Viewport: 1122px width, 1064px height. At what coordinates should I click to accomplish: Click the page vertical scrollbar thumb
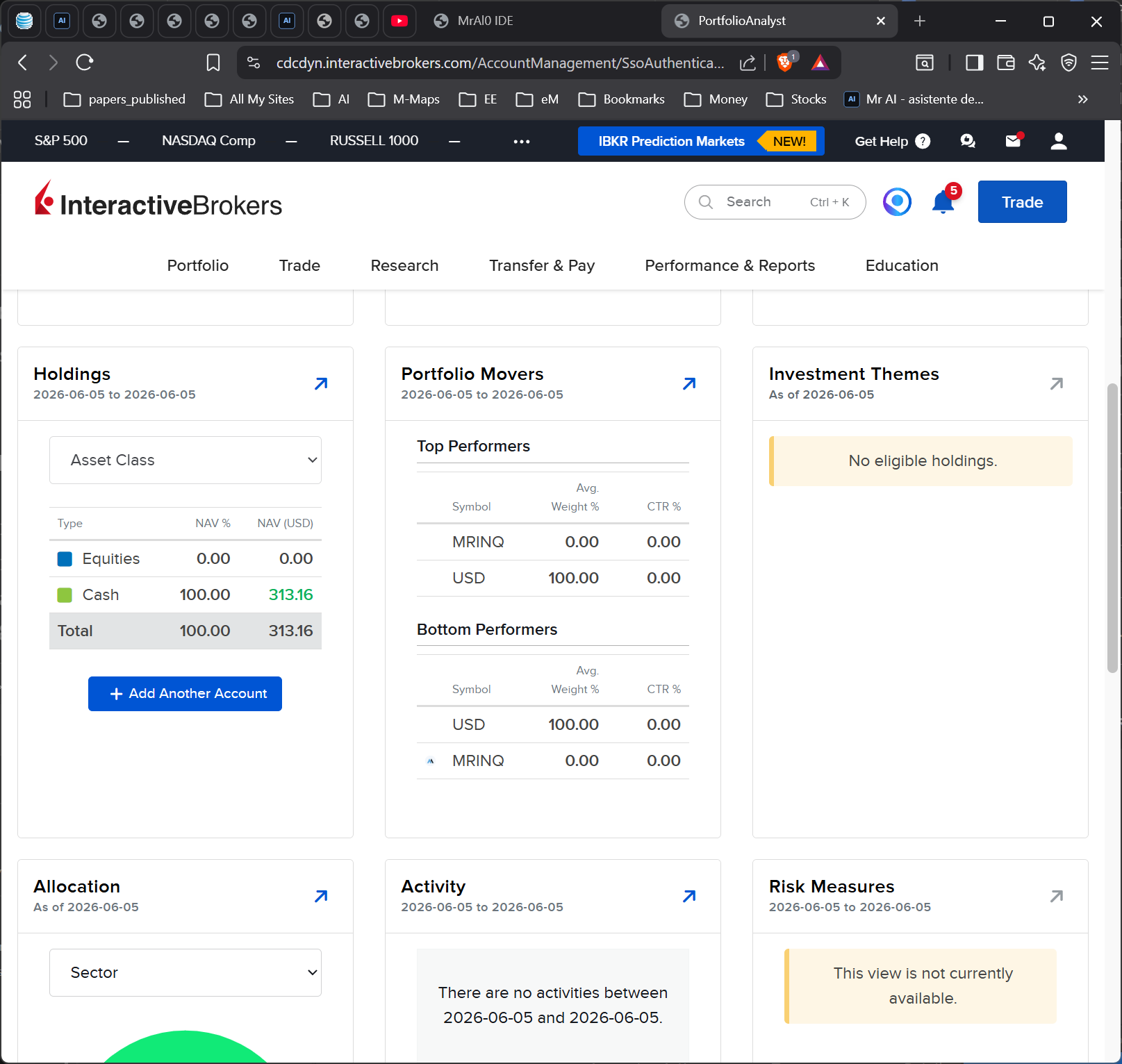coord(1112,528)
